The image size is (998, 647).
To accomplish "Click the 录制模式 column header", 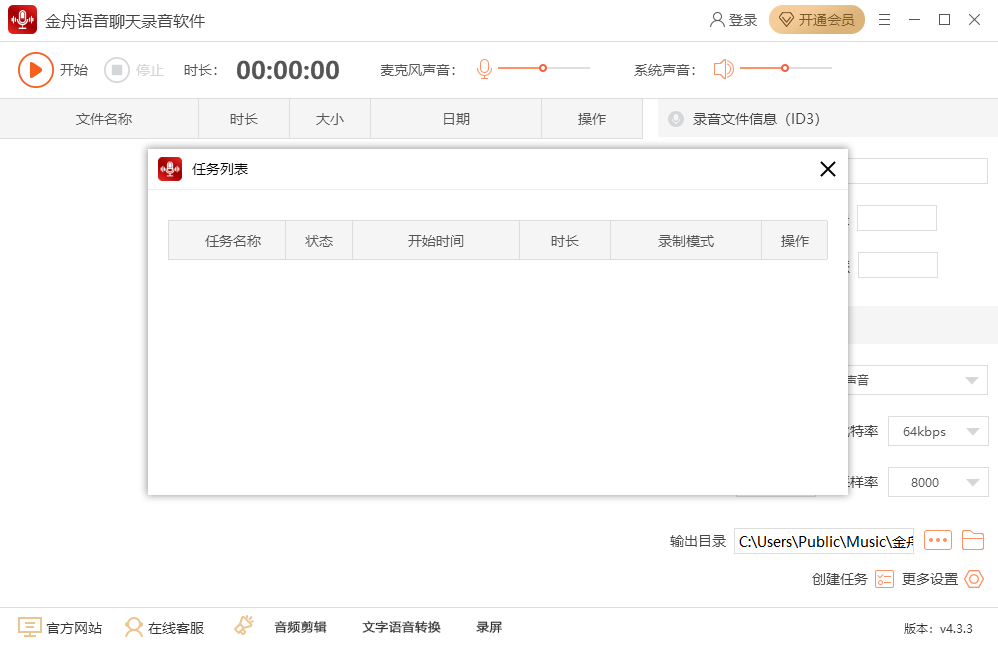I will pos(686,241).
